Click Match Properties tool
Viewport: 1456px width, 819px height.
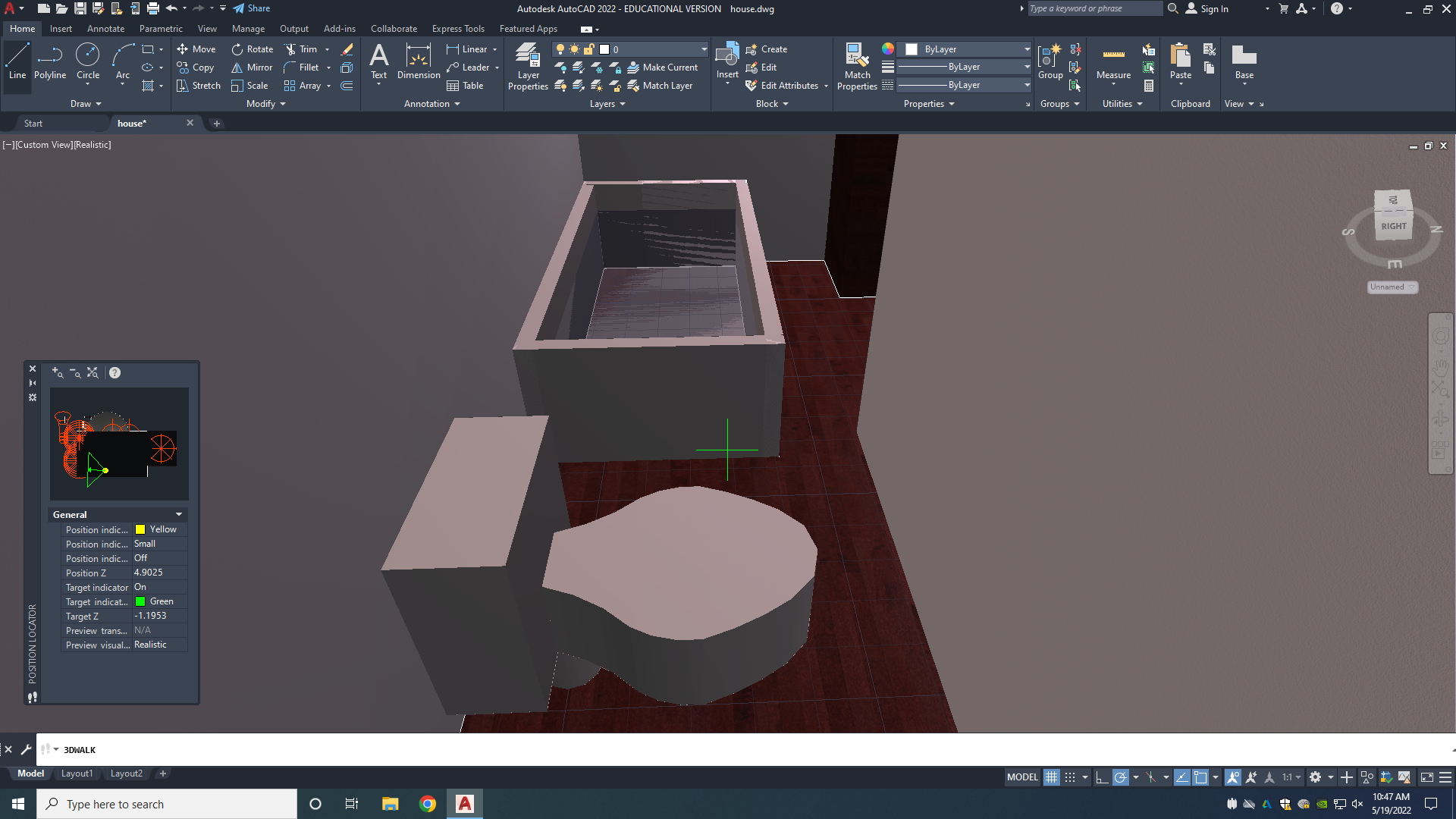(x=857, y=67)
